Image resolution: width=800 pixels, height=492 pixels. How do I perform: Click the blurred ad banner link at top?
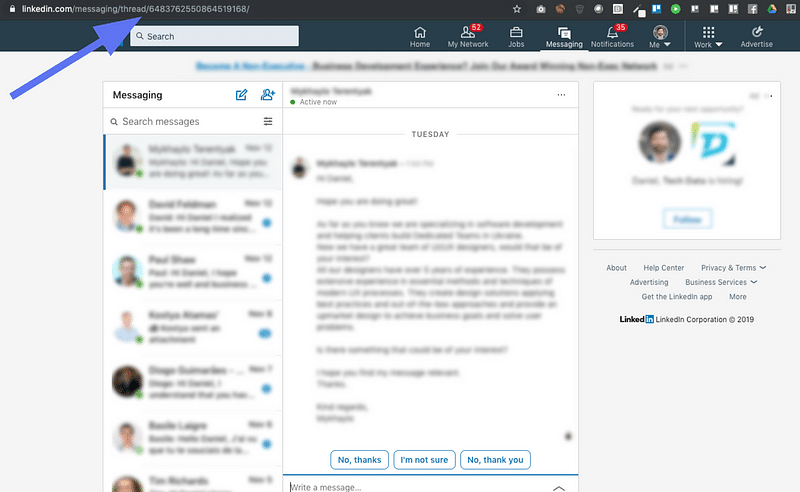[x=427, y=66]
